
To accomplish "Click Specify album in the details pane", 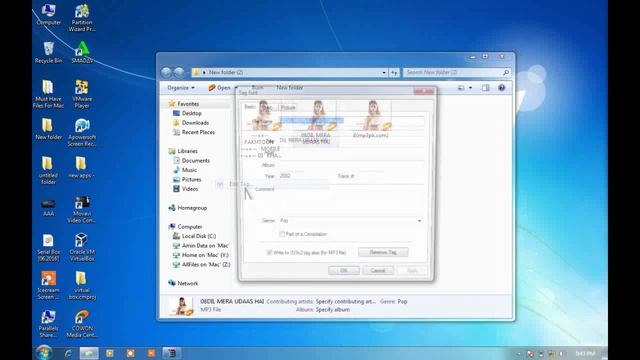I will (x=333, y=310).
